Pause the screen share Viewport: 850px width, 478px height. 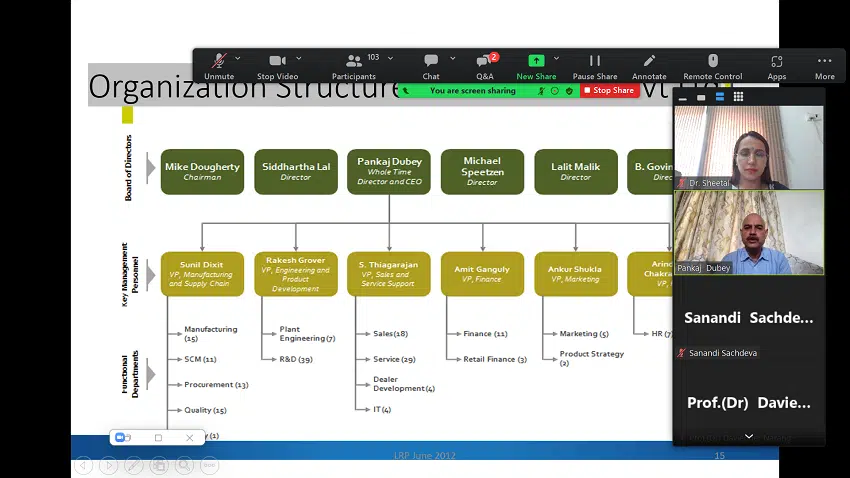594,66
